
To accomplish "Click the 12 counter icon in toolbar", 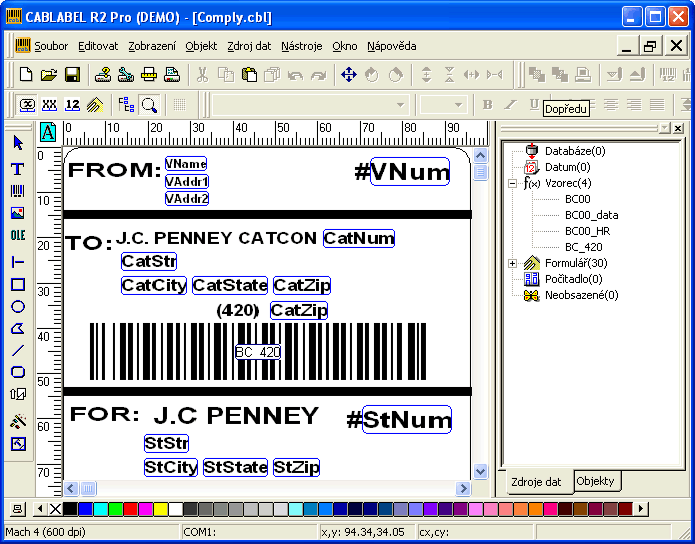I will click(72, 105).
